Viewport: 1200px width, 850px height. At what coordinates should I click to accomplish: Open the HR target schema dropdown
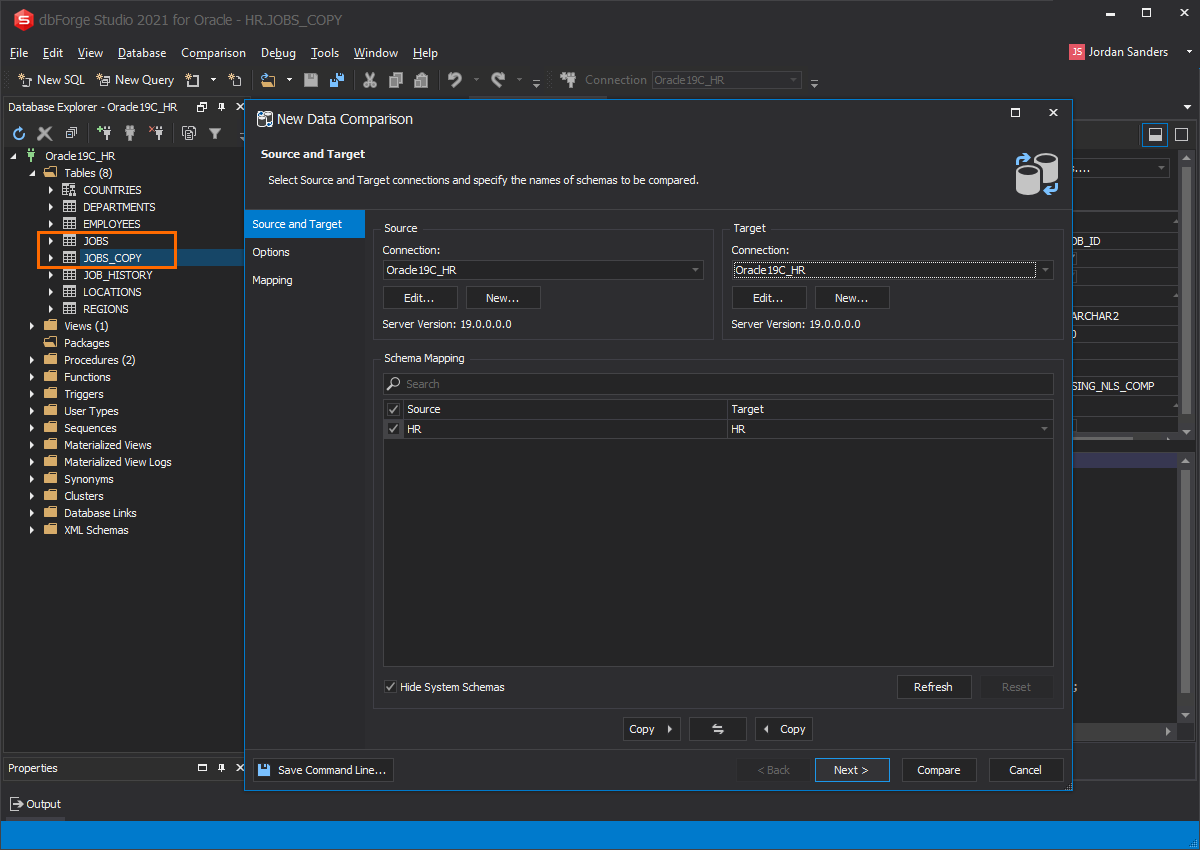click(1044, 428)
